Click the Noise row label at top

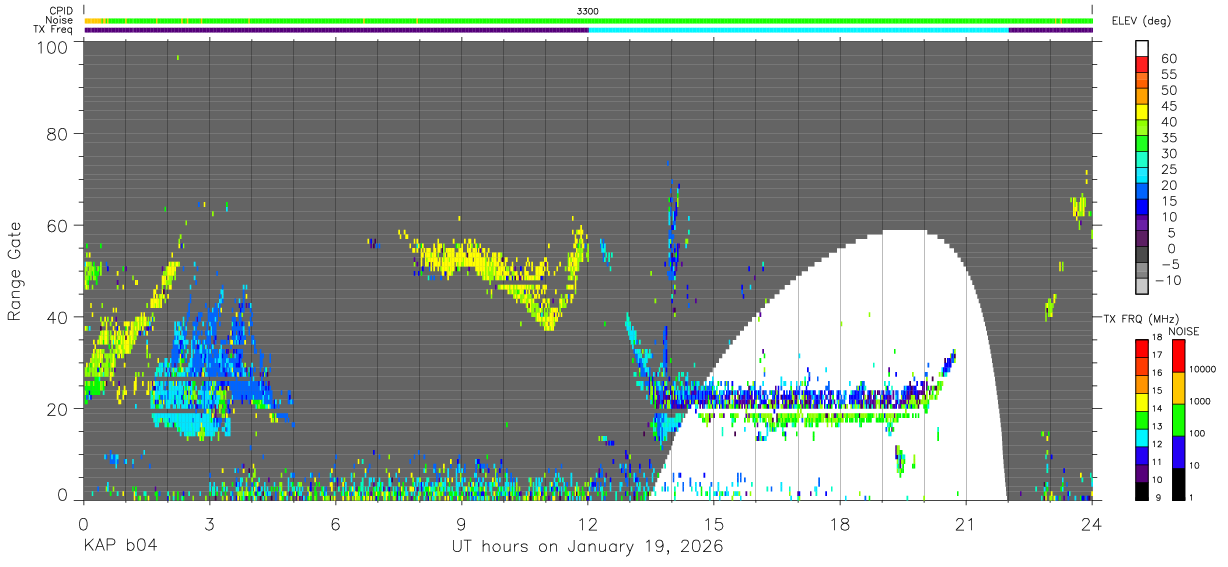pyautogui.click(x=60, y=20)
